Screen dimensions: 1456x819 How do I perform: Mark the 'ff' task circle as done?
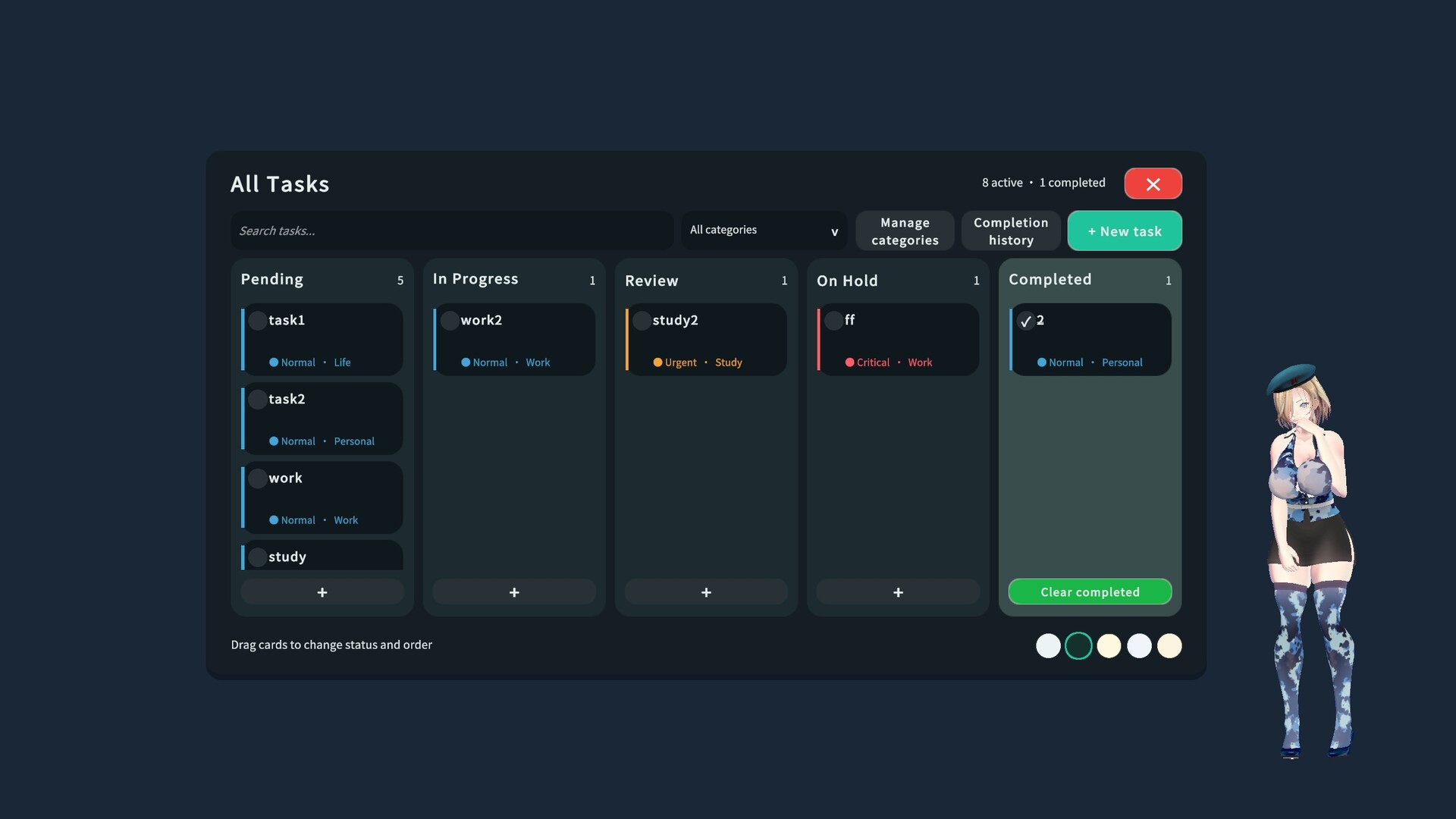click(x=833, y=321)
